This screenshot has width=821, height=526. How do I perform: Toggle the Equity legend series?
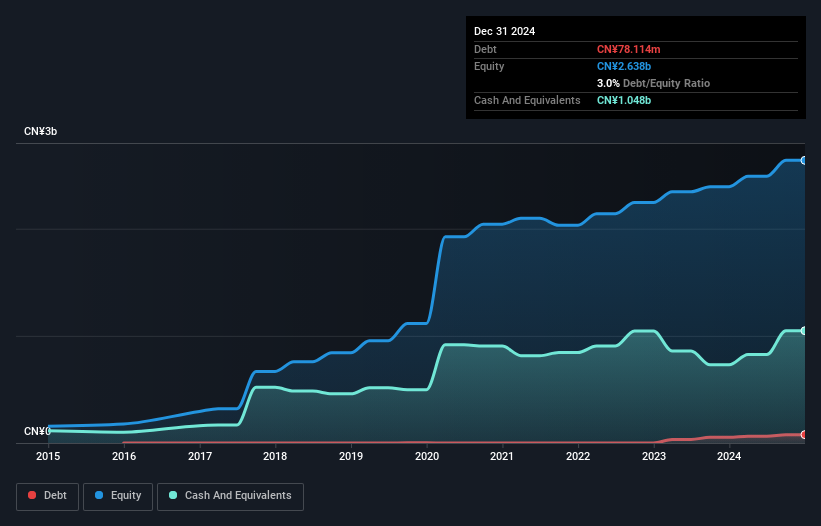(118, 496)
